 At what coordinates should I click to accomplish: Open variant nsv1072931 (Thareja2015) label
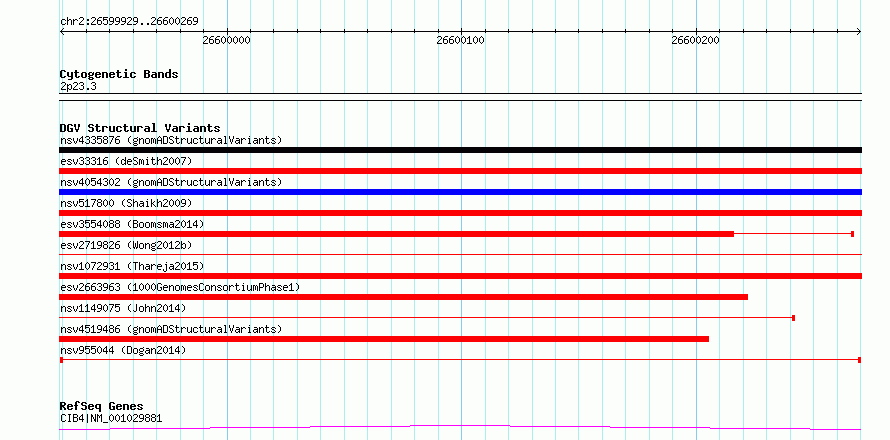click(132, 266)
